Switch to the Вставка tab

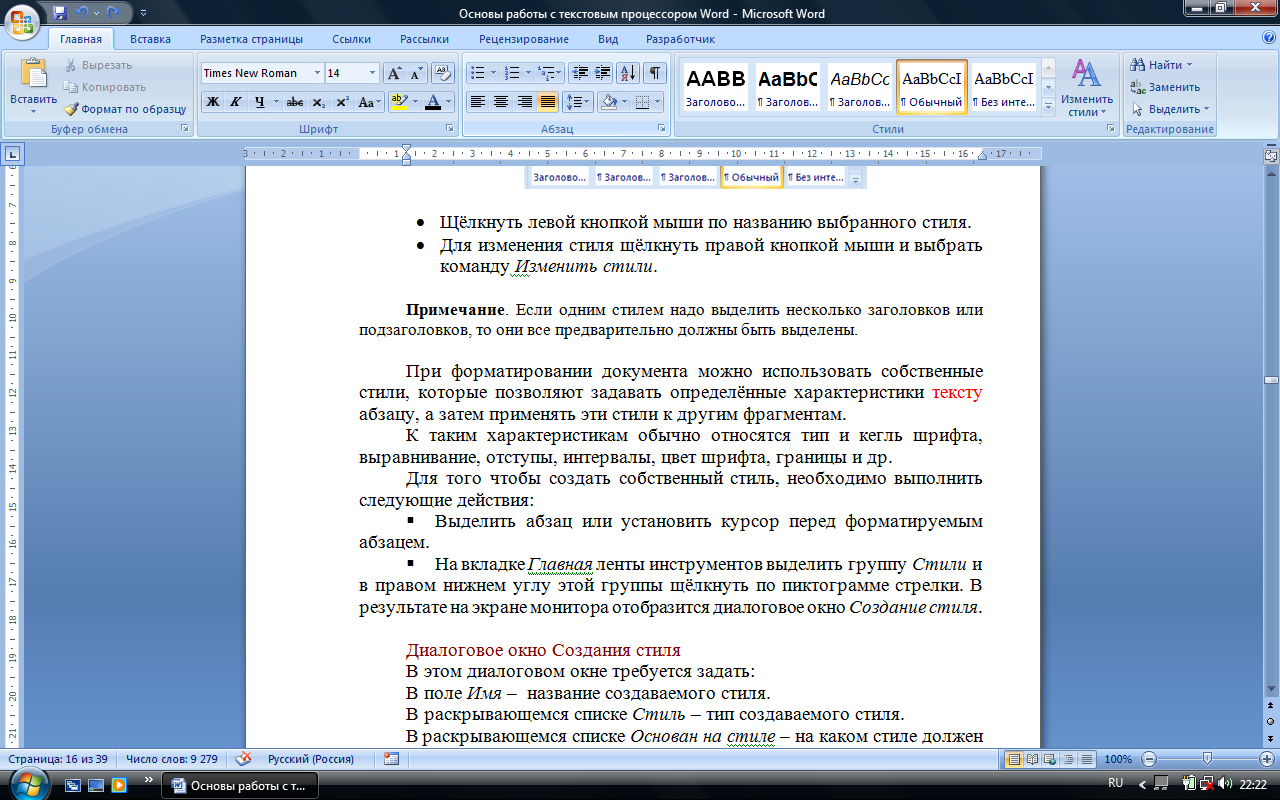[x=150, y=39]
